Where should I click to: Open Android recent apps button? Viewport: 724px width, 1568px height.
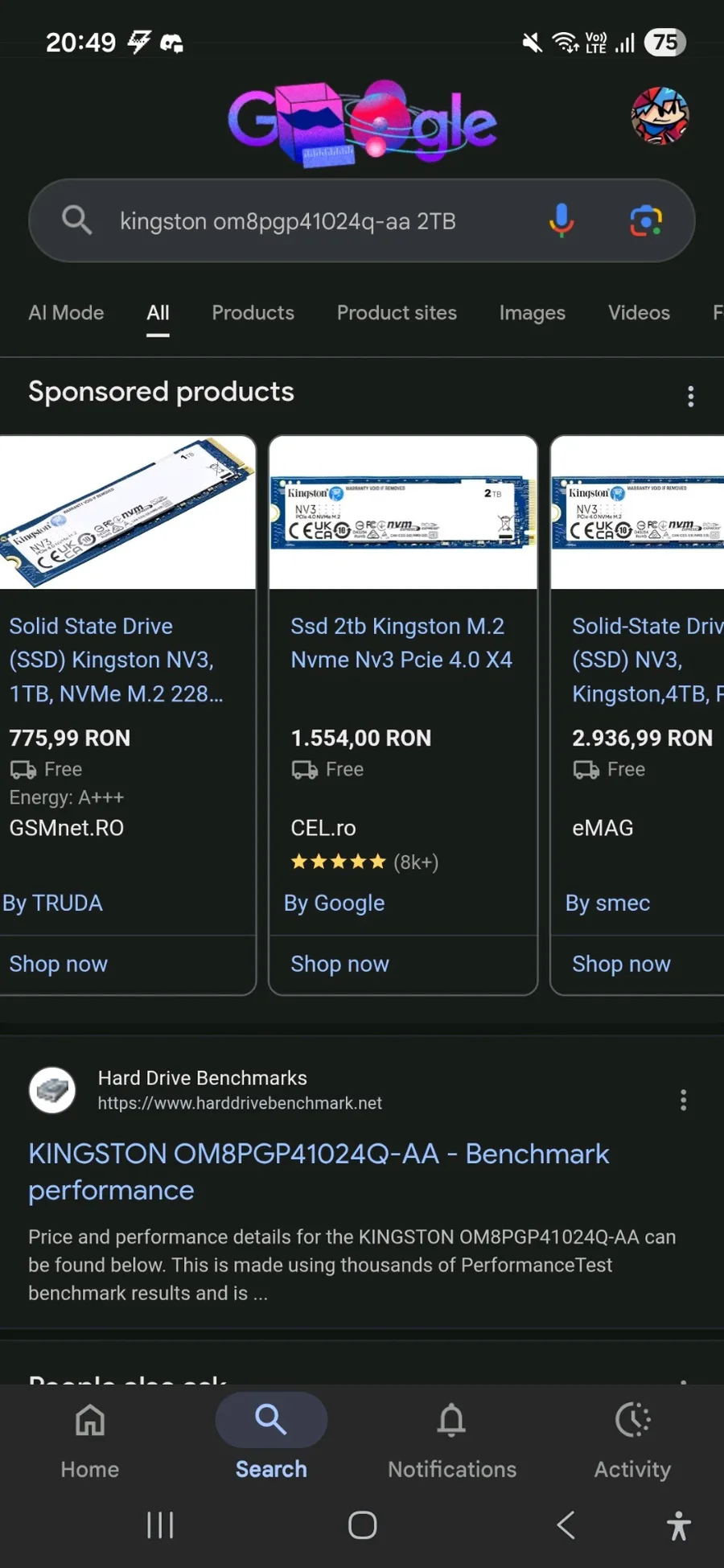160,1525
